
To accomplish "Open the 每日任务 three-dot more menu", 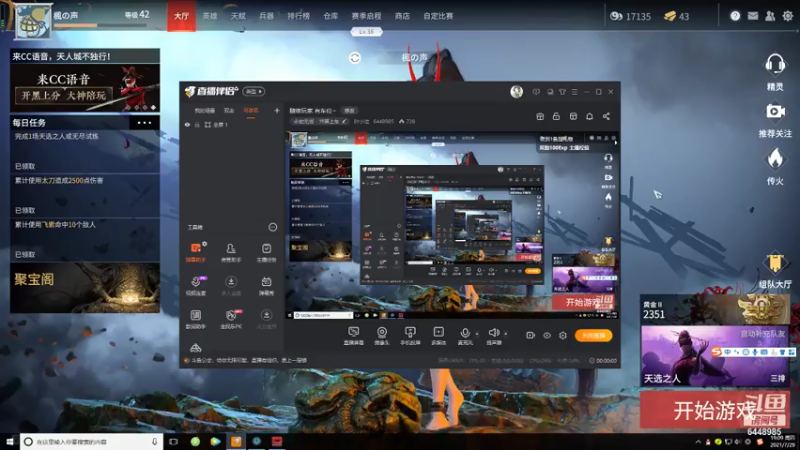I will click(144, 122).
